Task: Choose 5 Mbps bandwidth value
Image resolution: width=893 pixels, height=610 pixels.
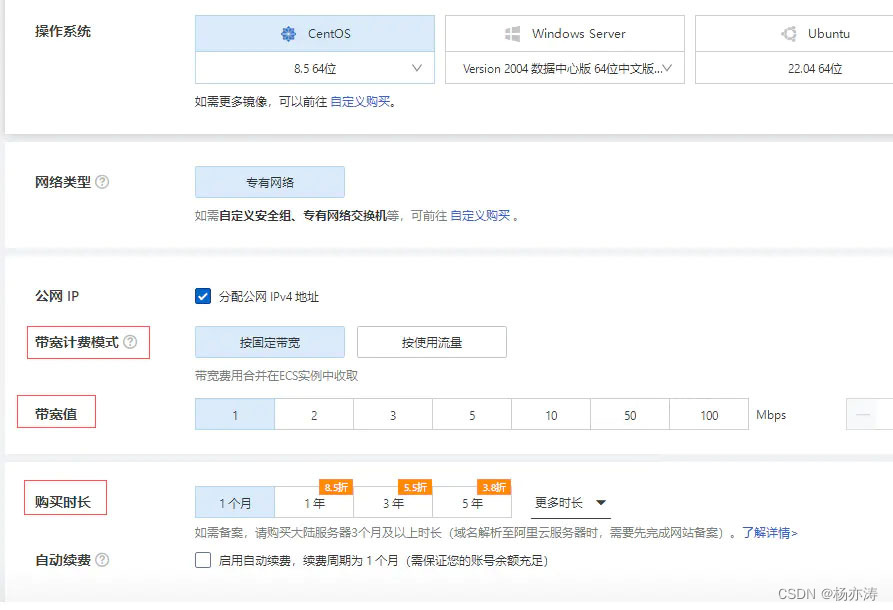Action: [472, 415]
